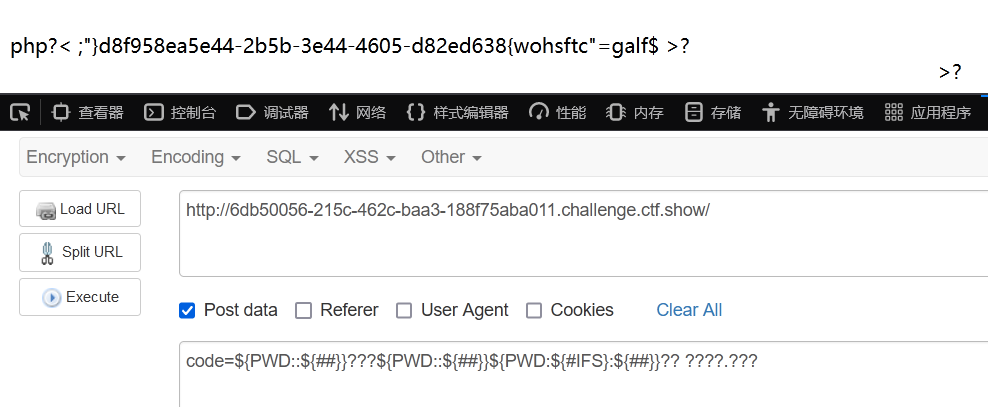Screen dimensions: 988x407
Task: Open the Console (控制台) panel
Action: point(180,113)
